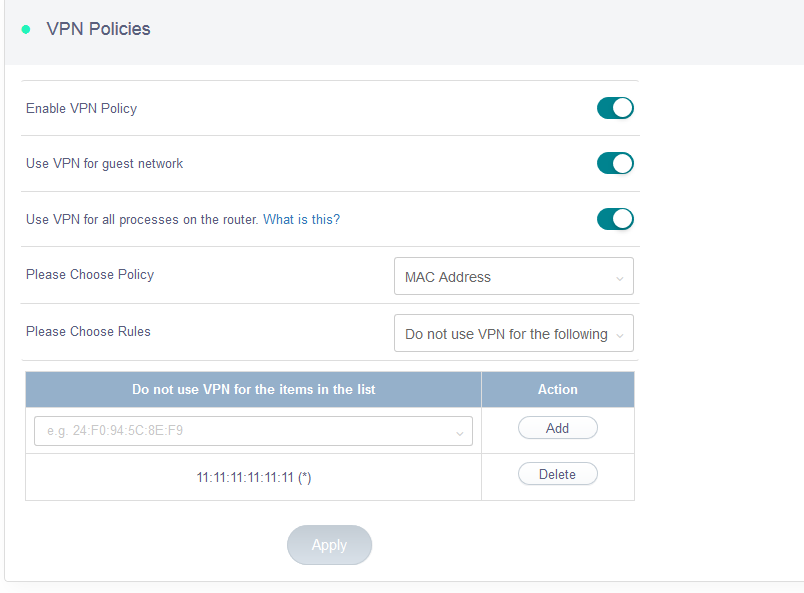The image size is (804, 593).
Task: Click the Use VPN for guest network label
Action: pos(104,163)
